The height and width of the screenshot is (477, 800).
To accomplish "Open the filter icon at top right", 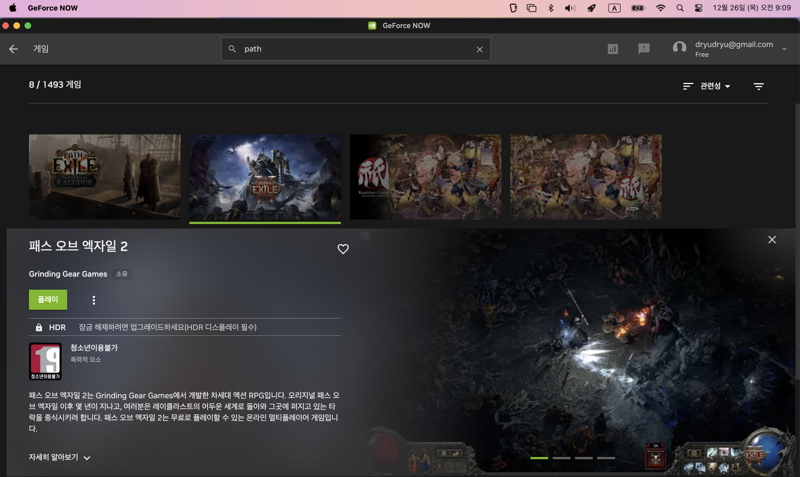I will point(759,86).
